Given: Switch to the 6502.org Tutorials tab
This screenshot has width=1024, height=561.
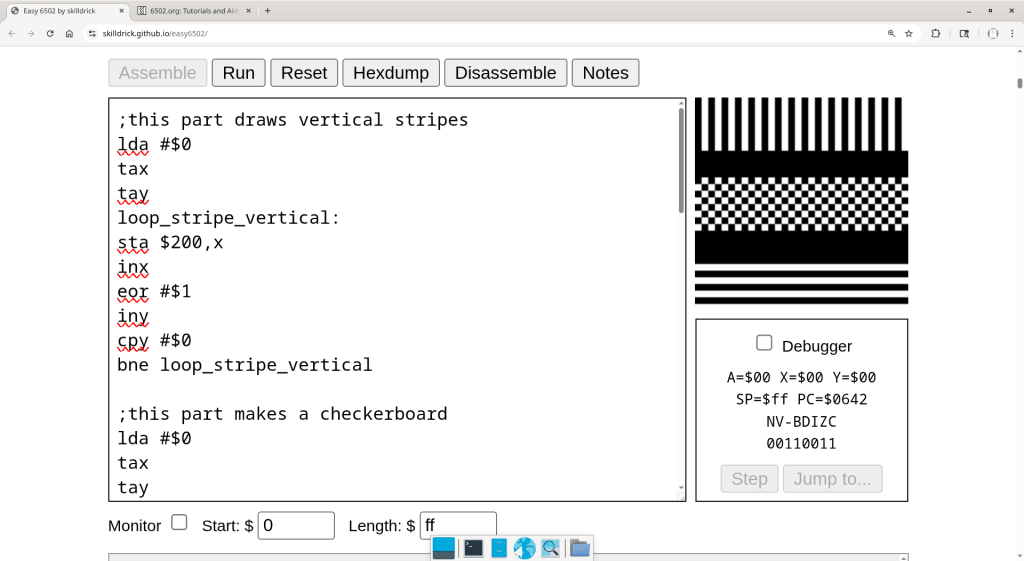Looking at the screenshot, I should click(195, 10).
